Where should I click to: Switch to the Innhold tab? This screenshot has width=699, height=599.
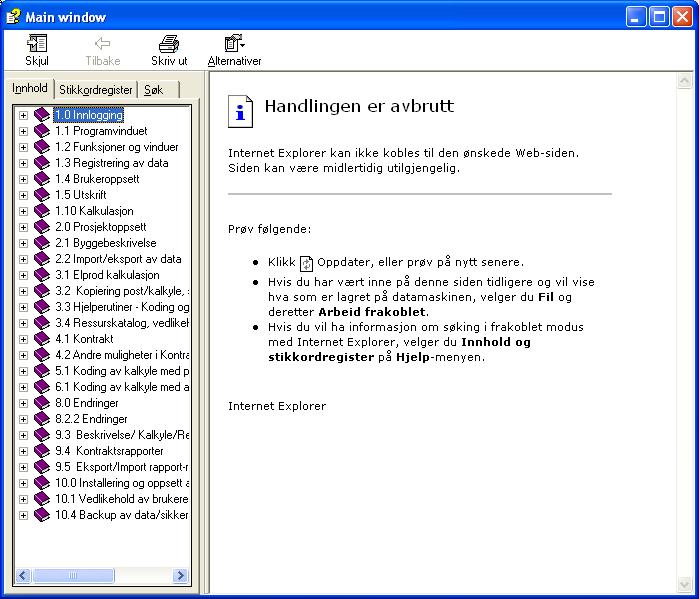(30, 88)
